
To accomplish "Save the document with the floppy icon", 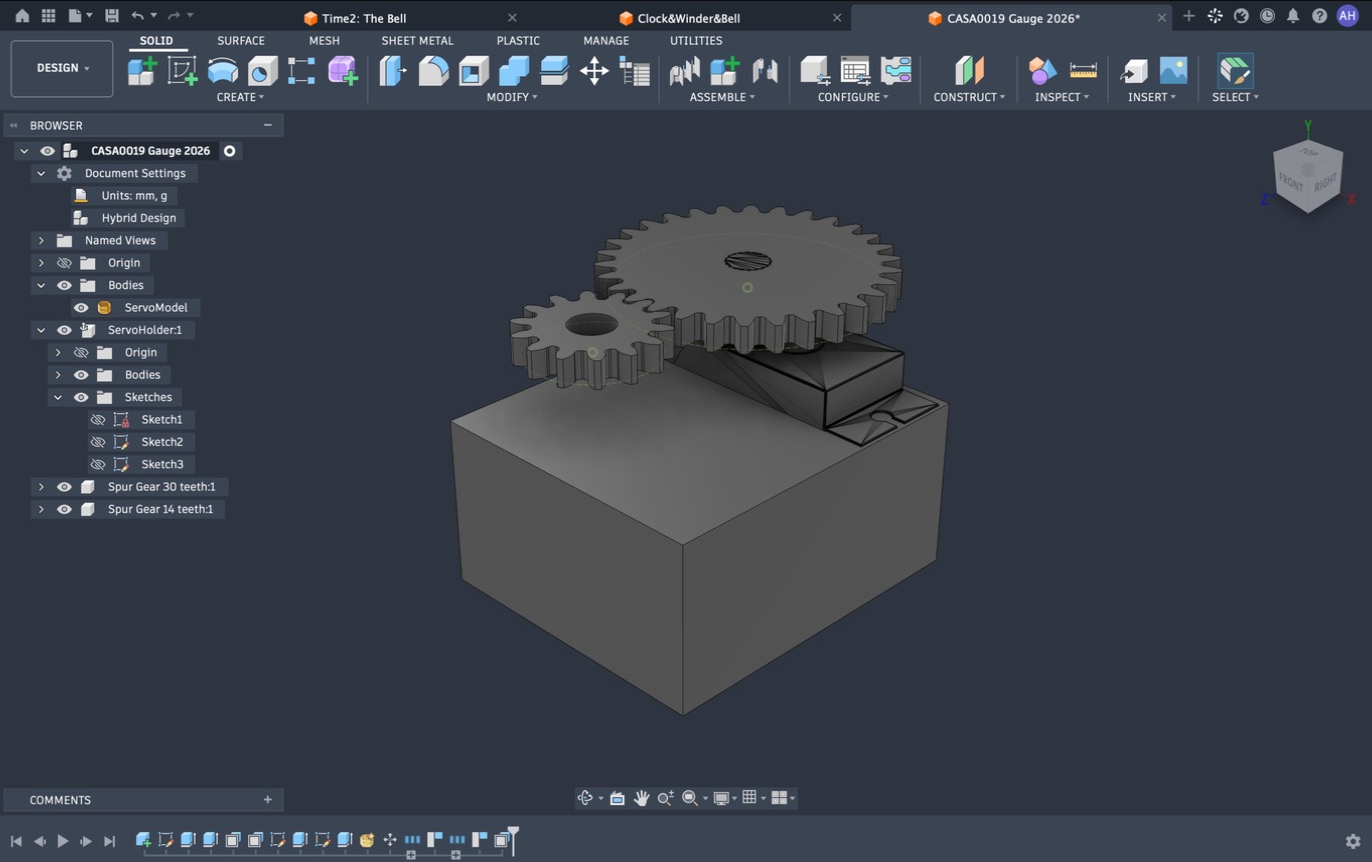I will coord(111,16).
